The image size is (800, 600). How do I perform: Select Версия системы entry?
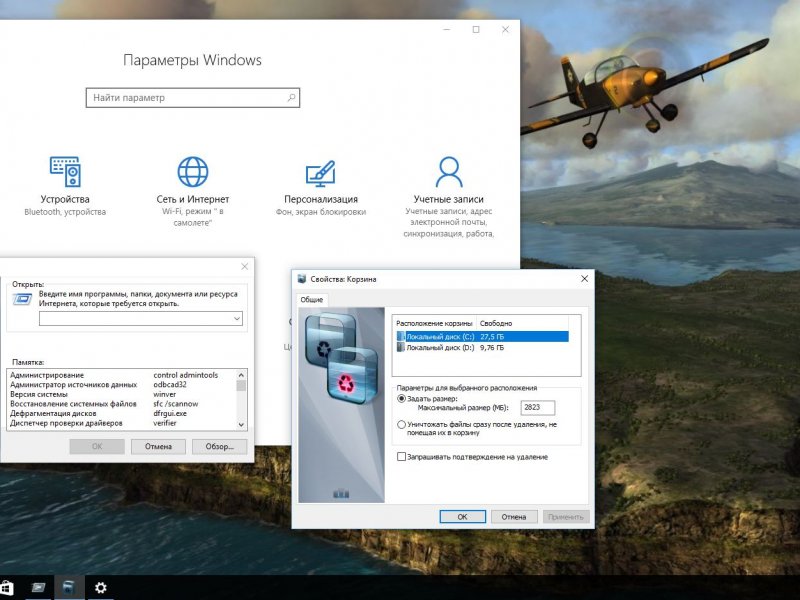(x=39, y=394)
